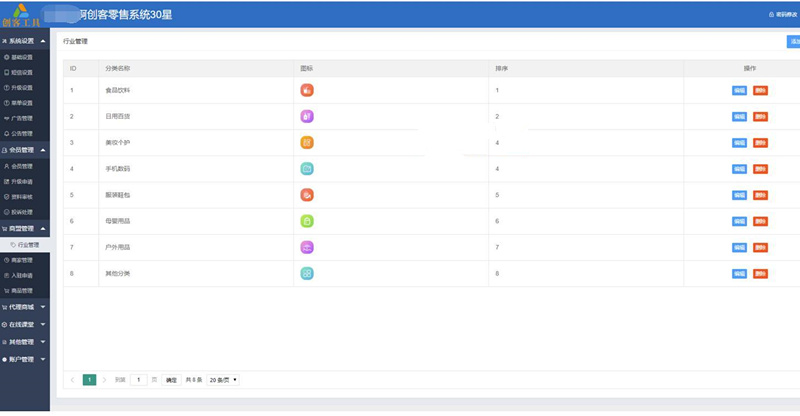Click the 创客工具 logo in header
The width and height of the screenshot is (800, 416).
point(21,15)
